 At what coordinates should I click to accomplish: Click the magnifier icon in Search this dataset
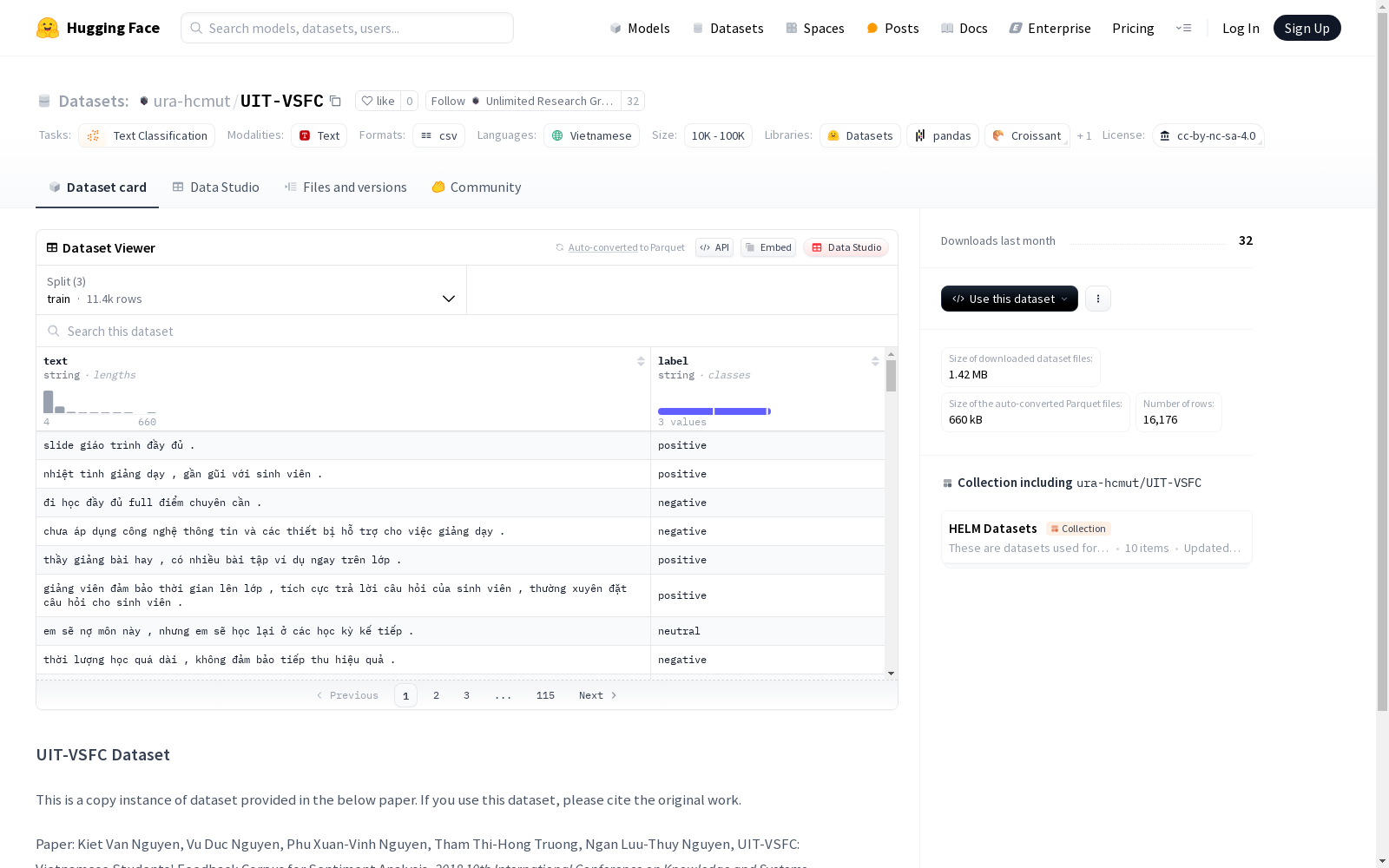[x=54, y=331]
